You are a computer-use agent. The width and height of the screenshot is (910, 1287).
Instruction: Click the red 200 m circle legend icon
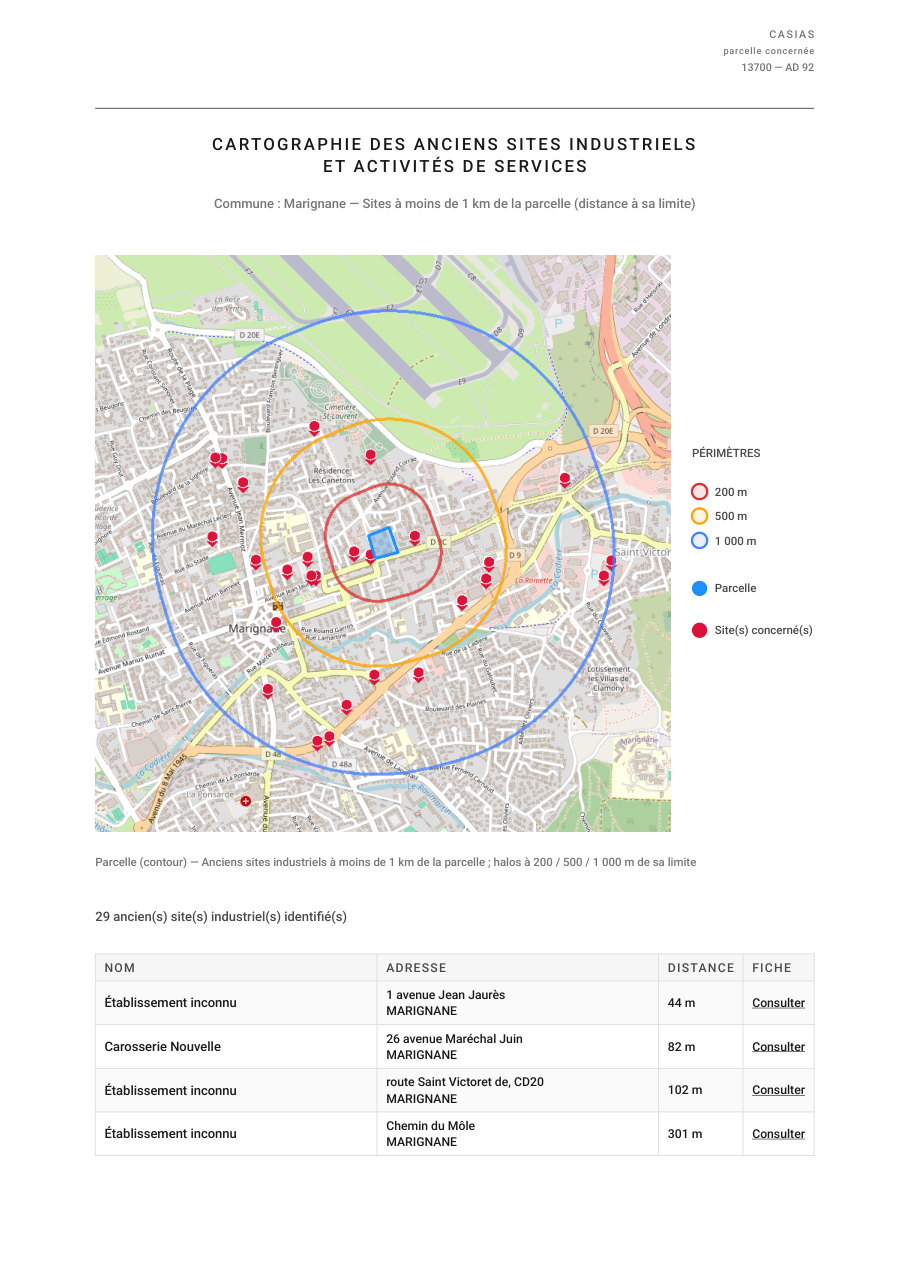[x=700, y=492]
